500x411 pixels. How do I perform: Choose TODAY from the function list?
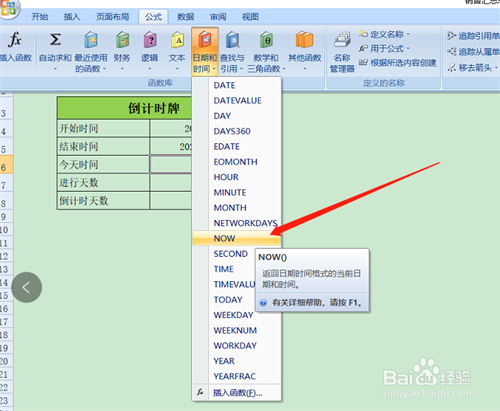tap(224, 300)
